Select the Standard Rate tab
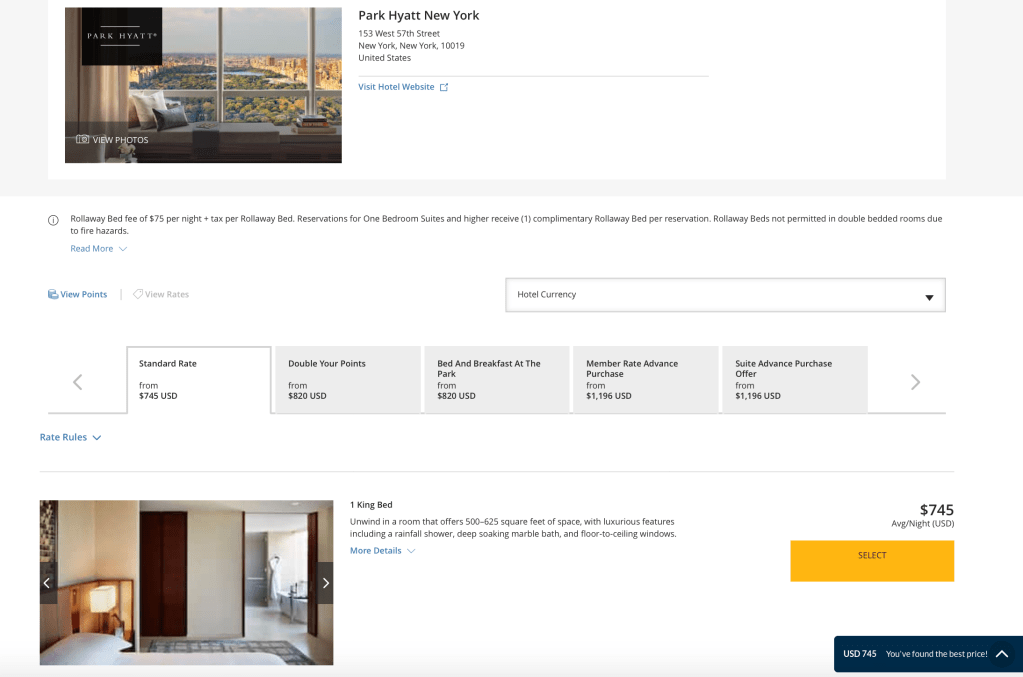The image size is (1023, 677). pos(199,379)
